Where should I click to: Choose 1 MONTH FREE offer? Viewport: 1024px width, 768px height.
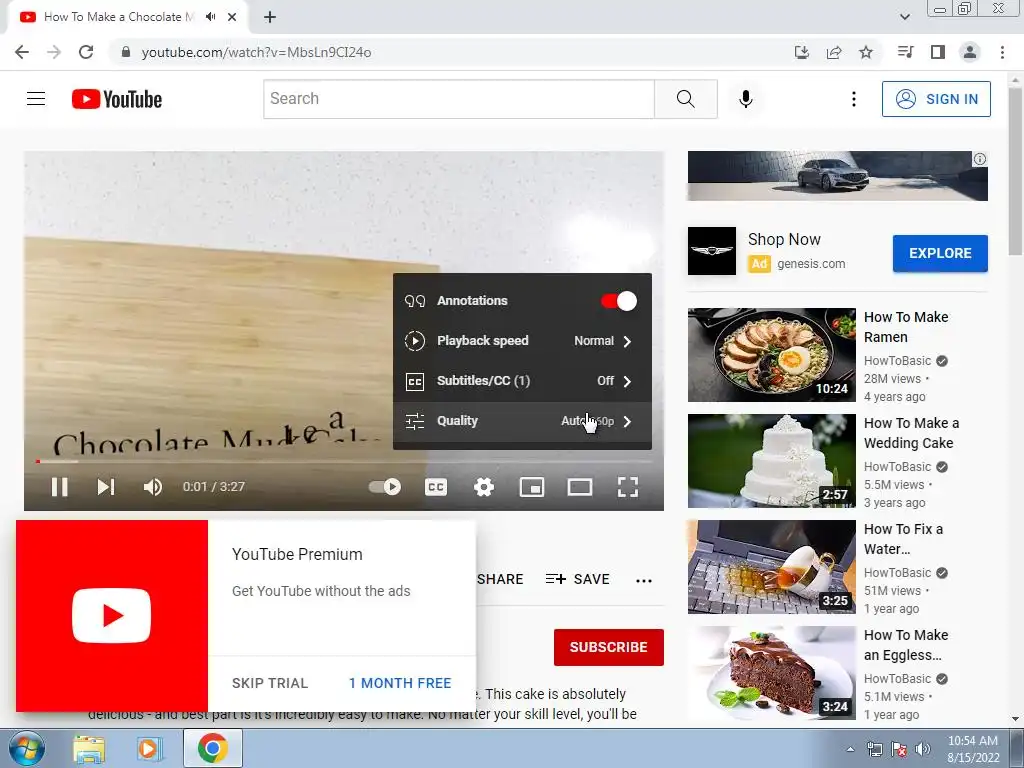pos(400,683)
